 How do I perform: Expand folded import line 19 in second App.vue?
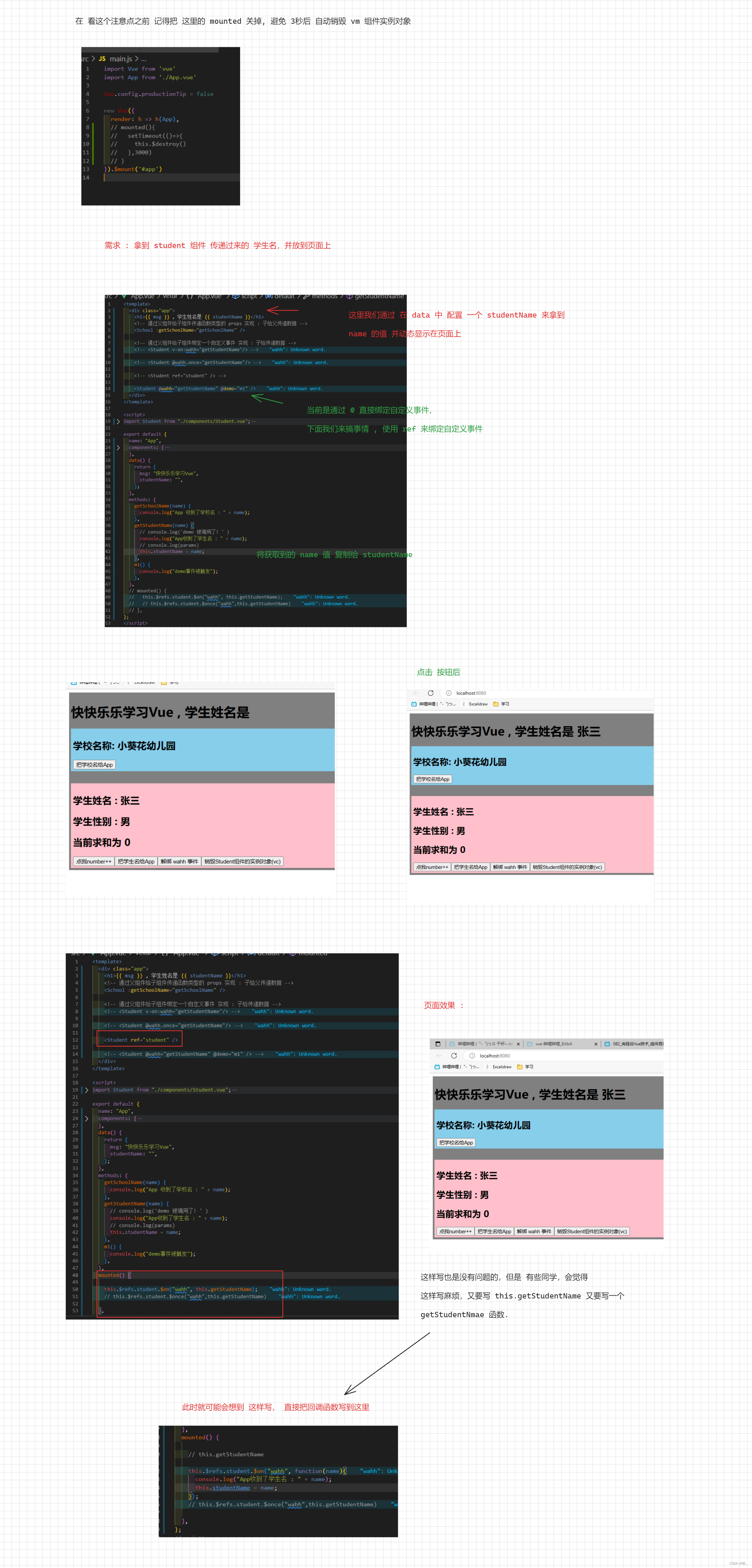pos(86,1089)
